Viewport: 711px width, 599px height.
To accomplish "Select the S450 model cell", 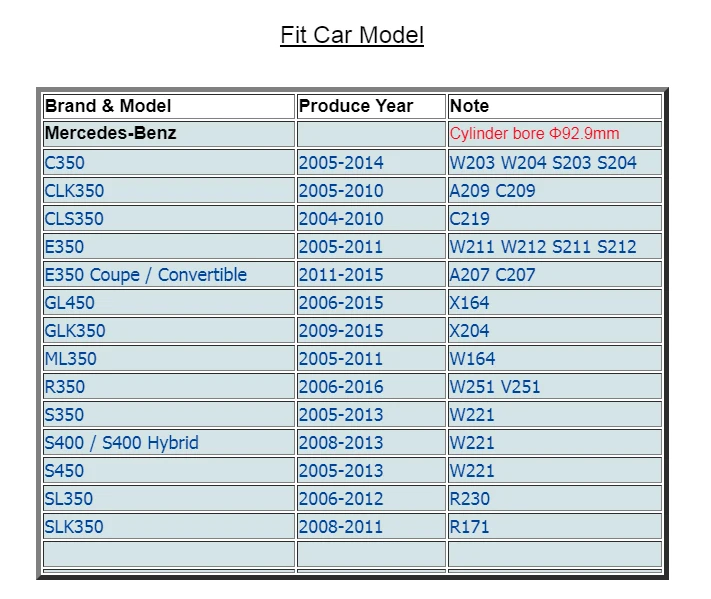I will (x=169, y=471).
